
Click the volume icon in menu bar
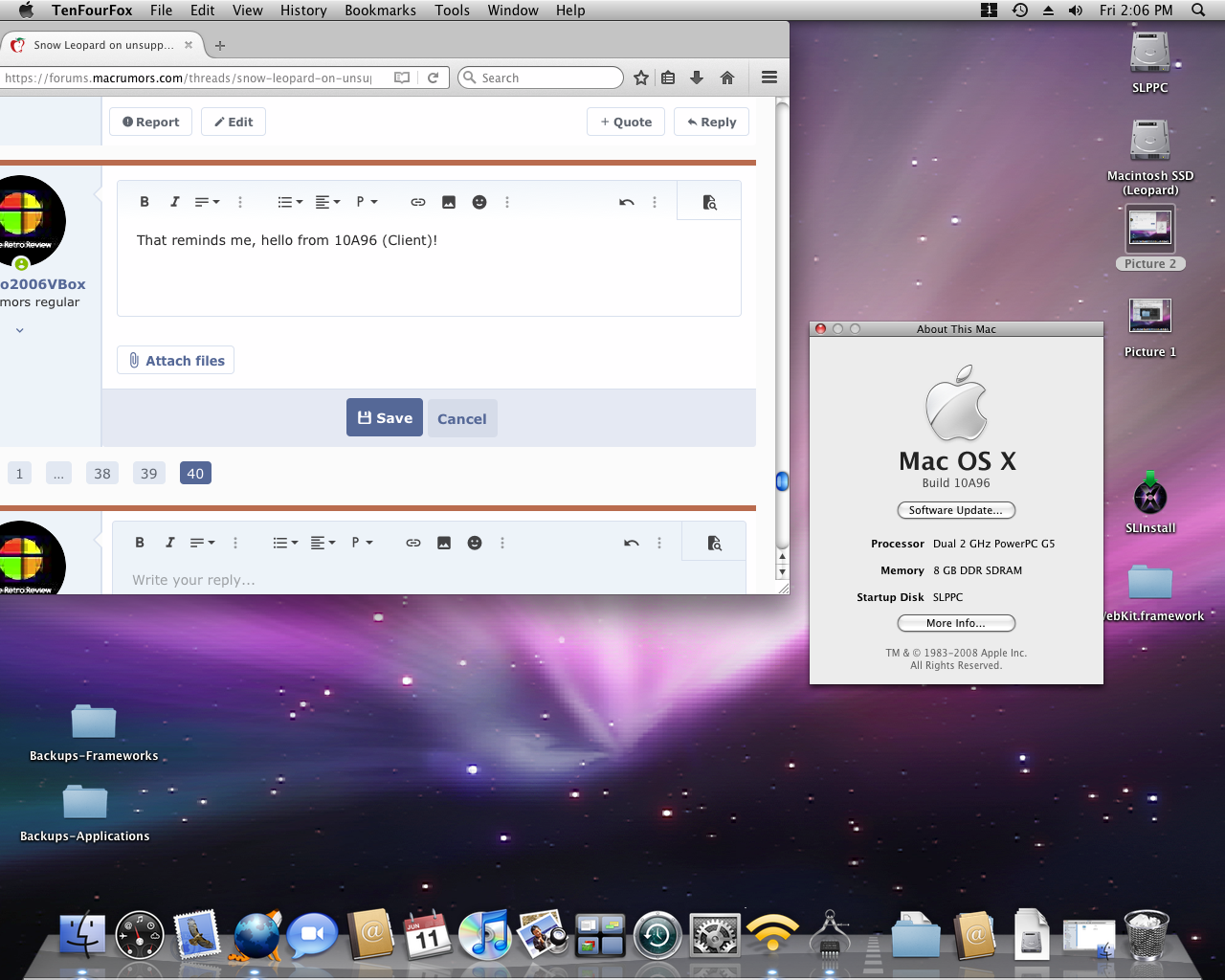1076,10
